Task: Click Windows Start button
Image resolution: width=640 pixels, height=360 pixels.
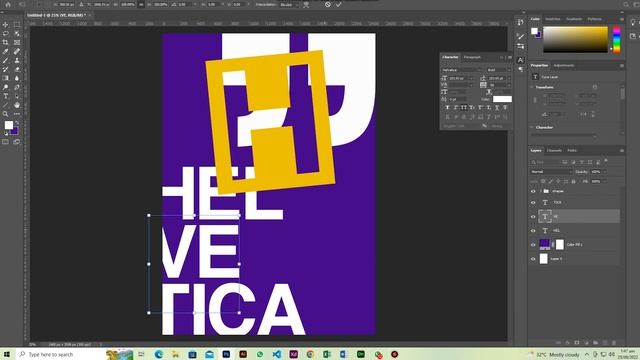Action: click(7, 354)
